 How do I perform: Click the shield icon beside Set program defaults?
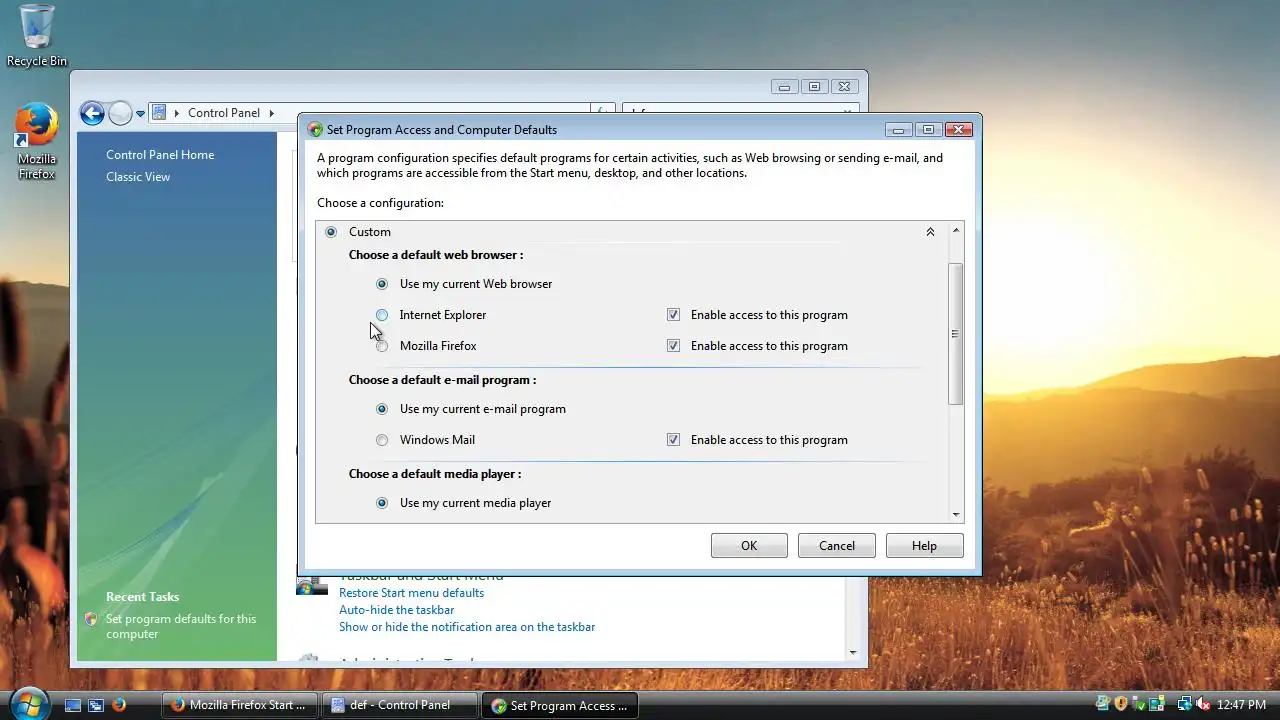click(91, 619)
